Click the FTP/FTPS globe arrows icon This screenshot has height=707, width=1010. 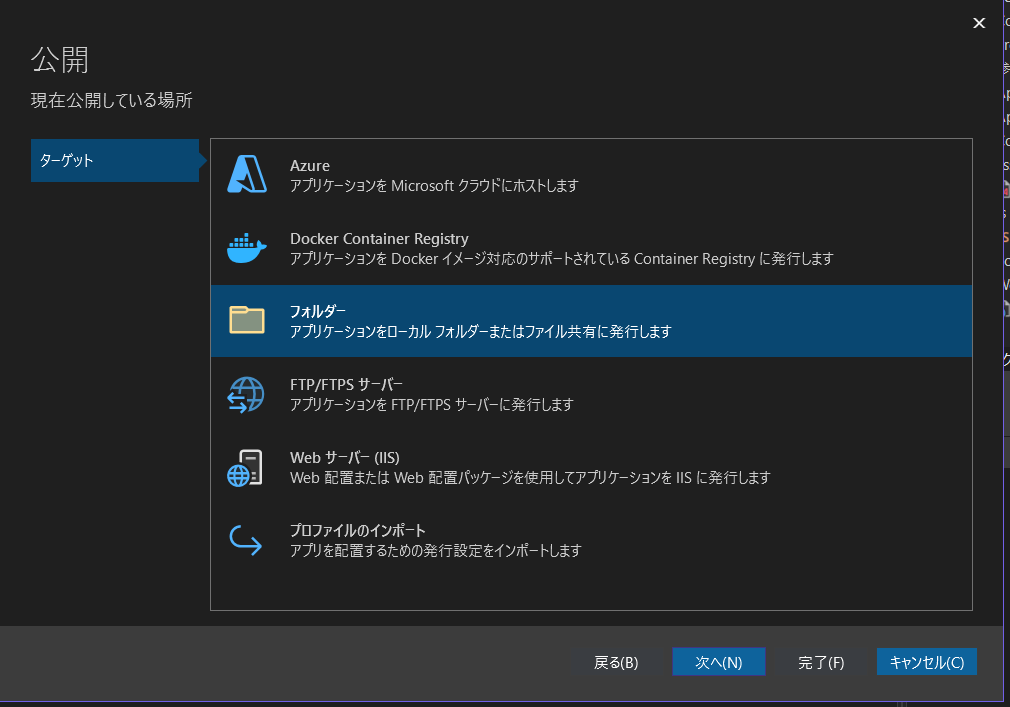246,394
